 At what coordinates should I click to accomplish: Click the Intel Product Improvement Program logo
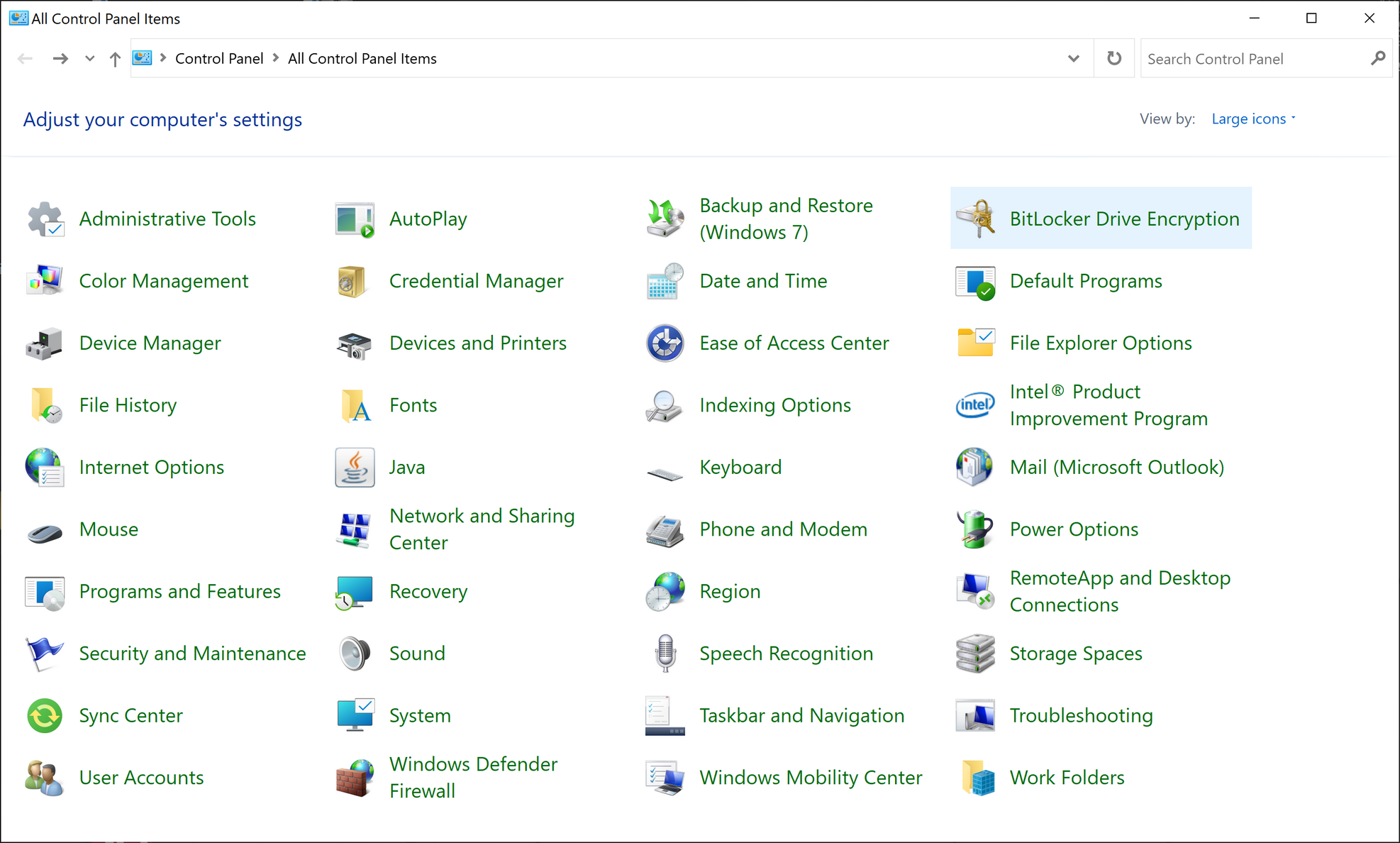tap(975, 405)
